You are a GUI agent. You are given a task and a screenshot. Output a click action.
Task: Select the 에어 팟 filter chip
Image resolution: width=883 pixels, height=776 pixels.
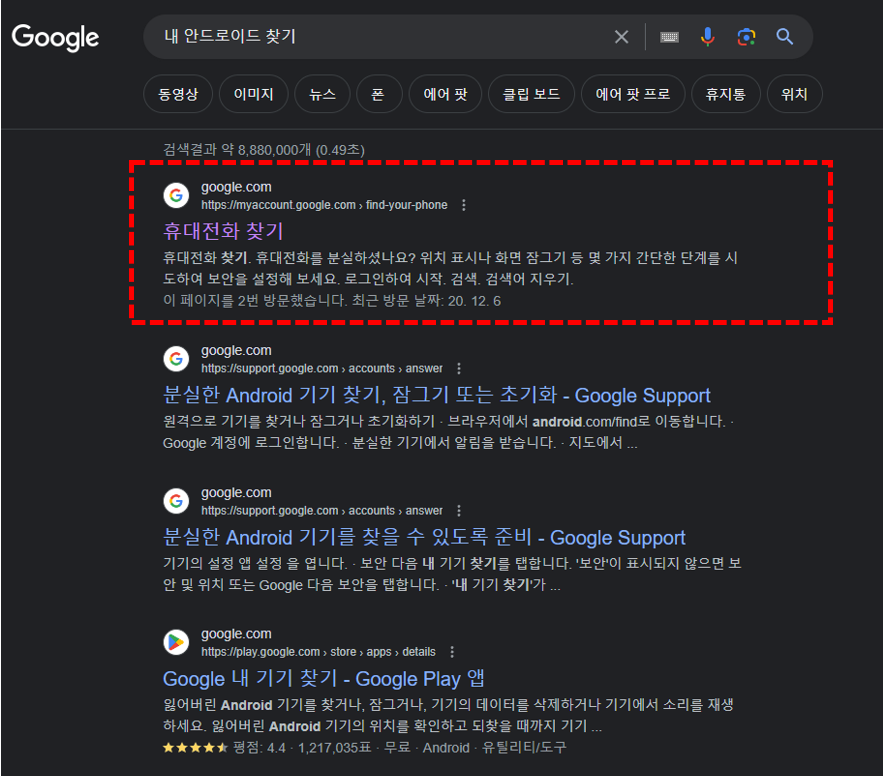point(445,94)
